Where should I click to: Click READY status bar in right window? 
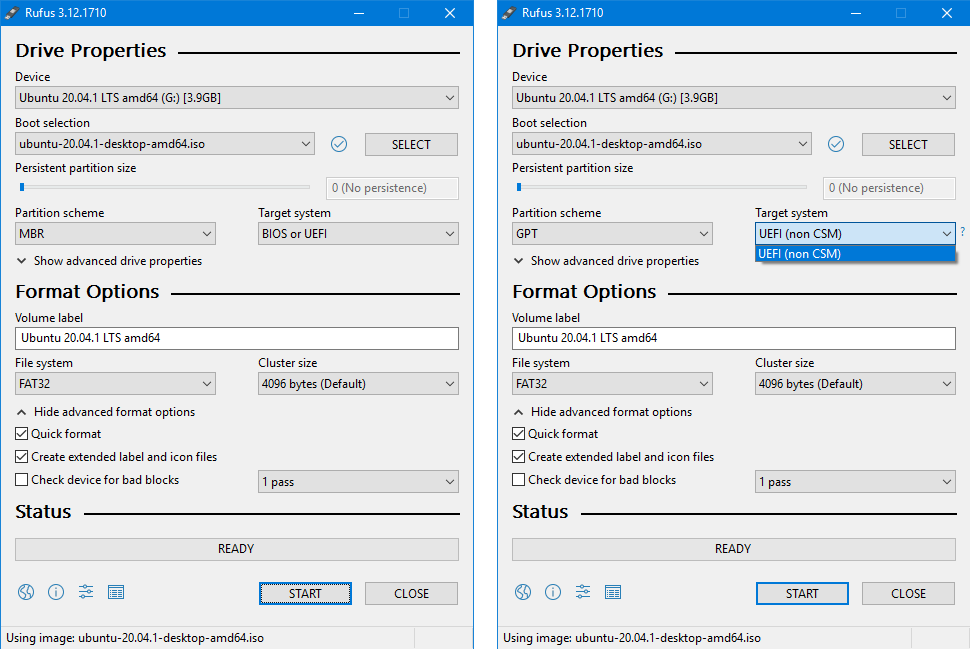[x=734, y=549]
